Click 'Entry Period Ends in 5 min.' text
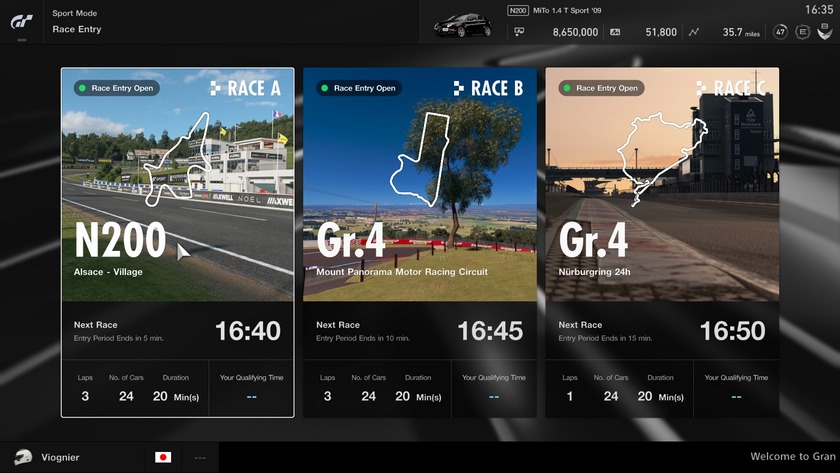Screen dimensions: 840x473 coord(118,338)
